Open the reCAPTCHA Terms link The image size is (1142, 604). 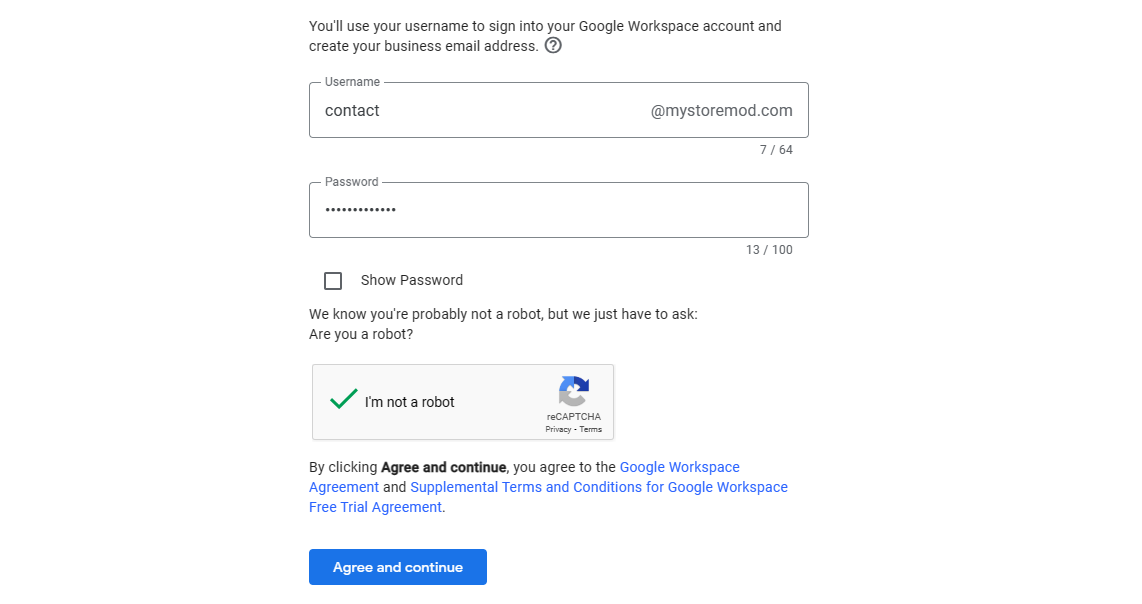click(x=591, y=429)
